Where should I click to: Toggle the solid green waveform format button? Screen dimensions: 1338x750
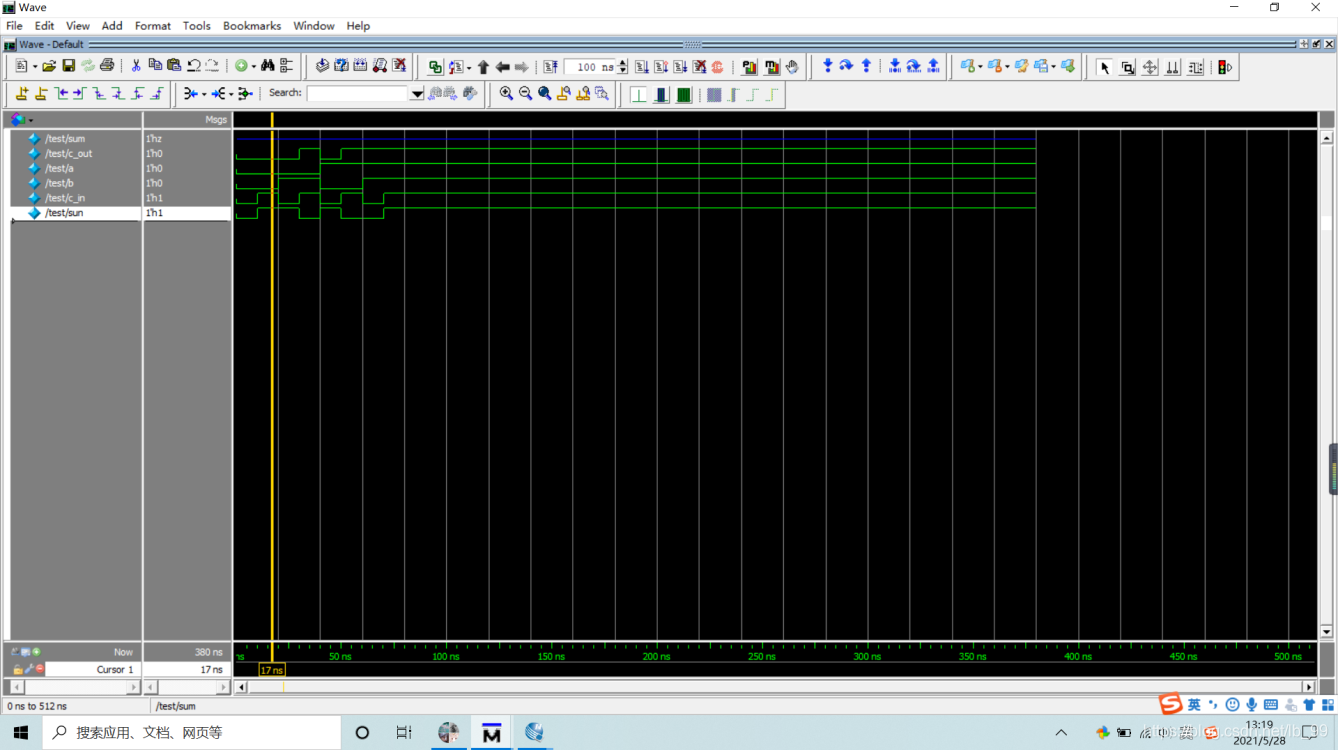pos(684,94)
